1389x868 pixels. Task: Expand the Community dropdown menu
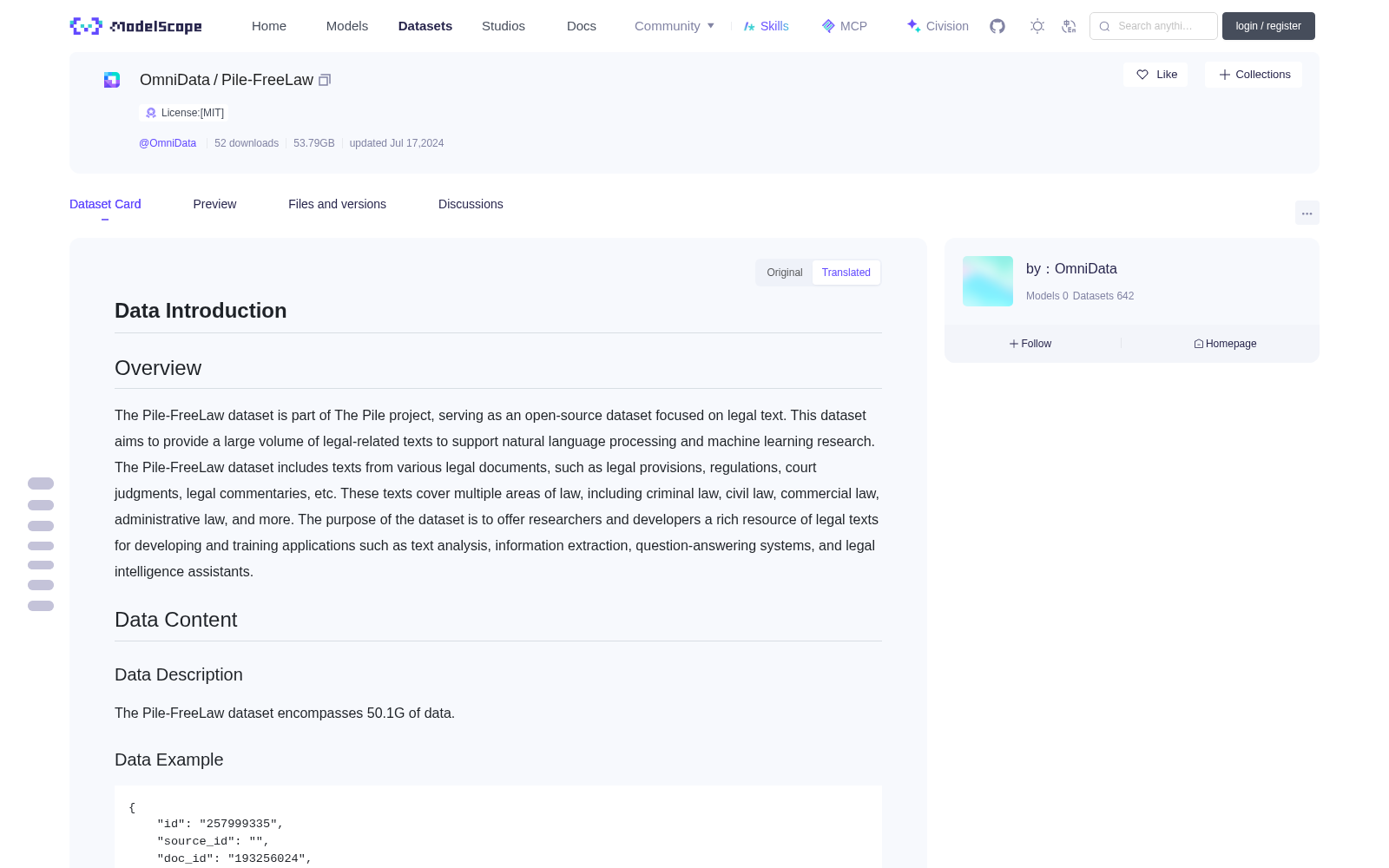(x=675, y=26)
